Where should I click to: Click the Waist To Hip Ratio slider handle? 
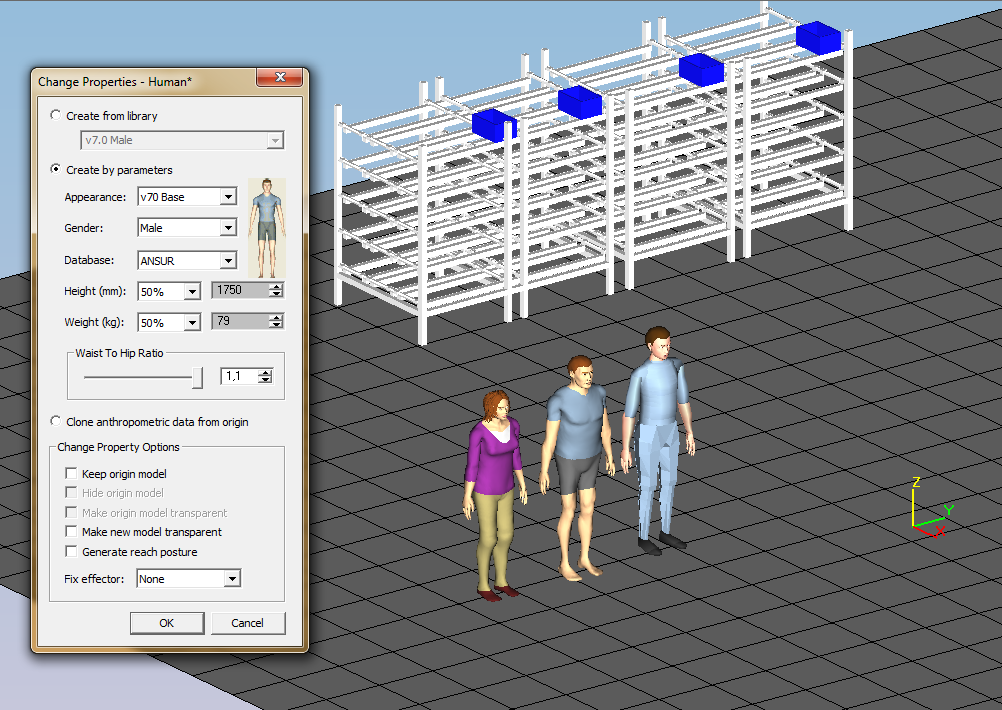pos(197,377)
